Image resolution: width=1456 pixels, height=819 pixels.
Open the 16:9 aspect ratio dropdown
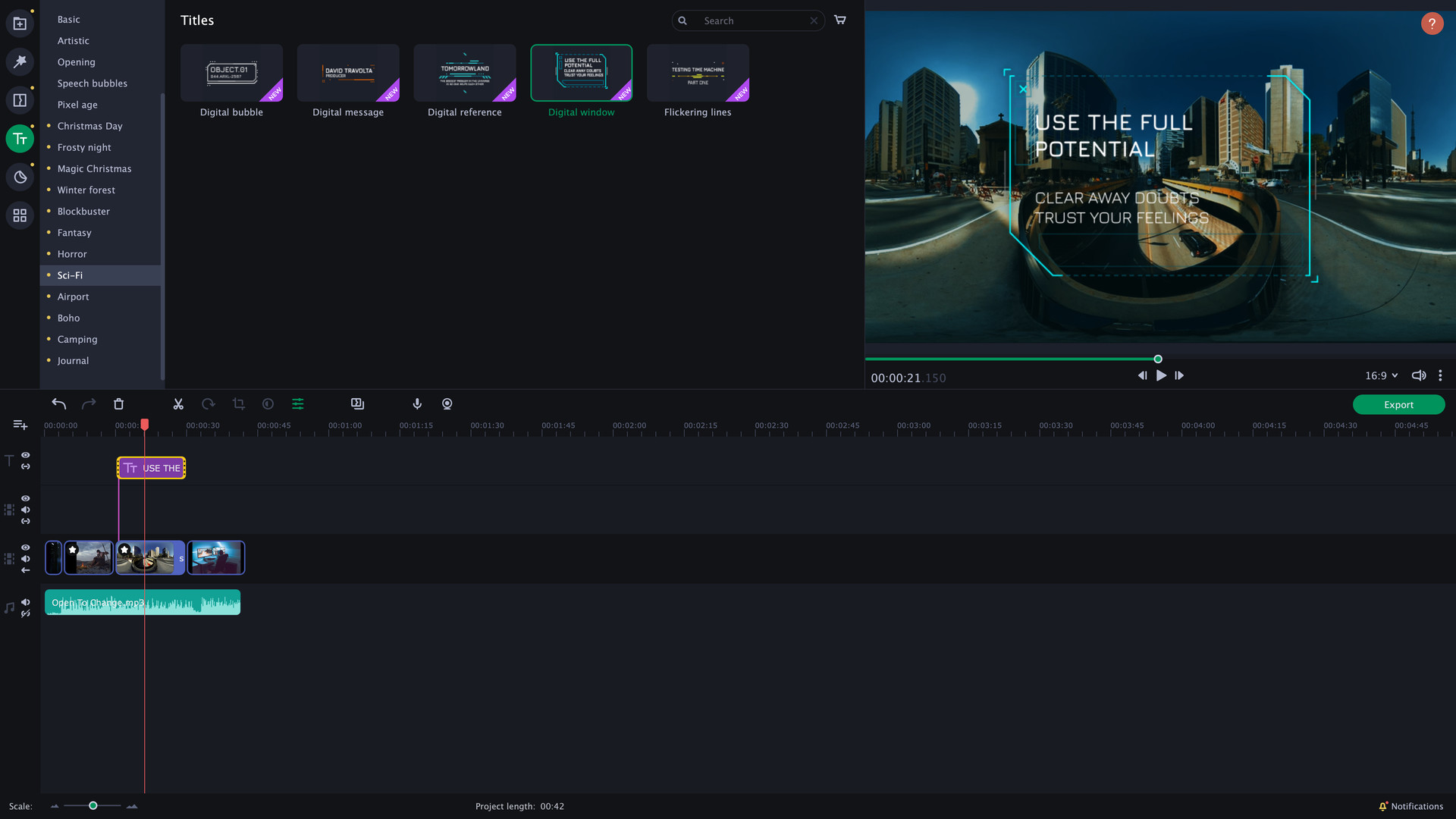tap(1380, 375)
